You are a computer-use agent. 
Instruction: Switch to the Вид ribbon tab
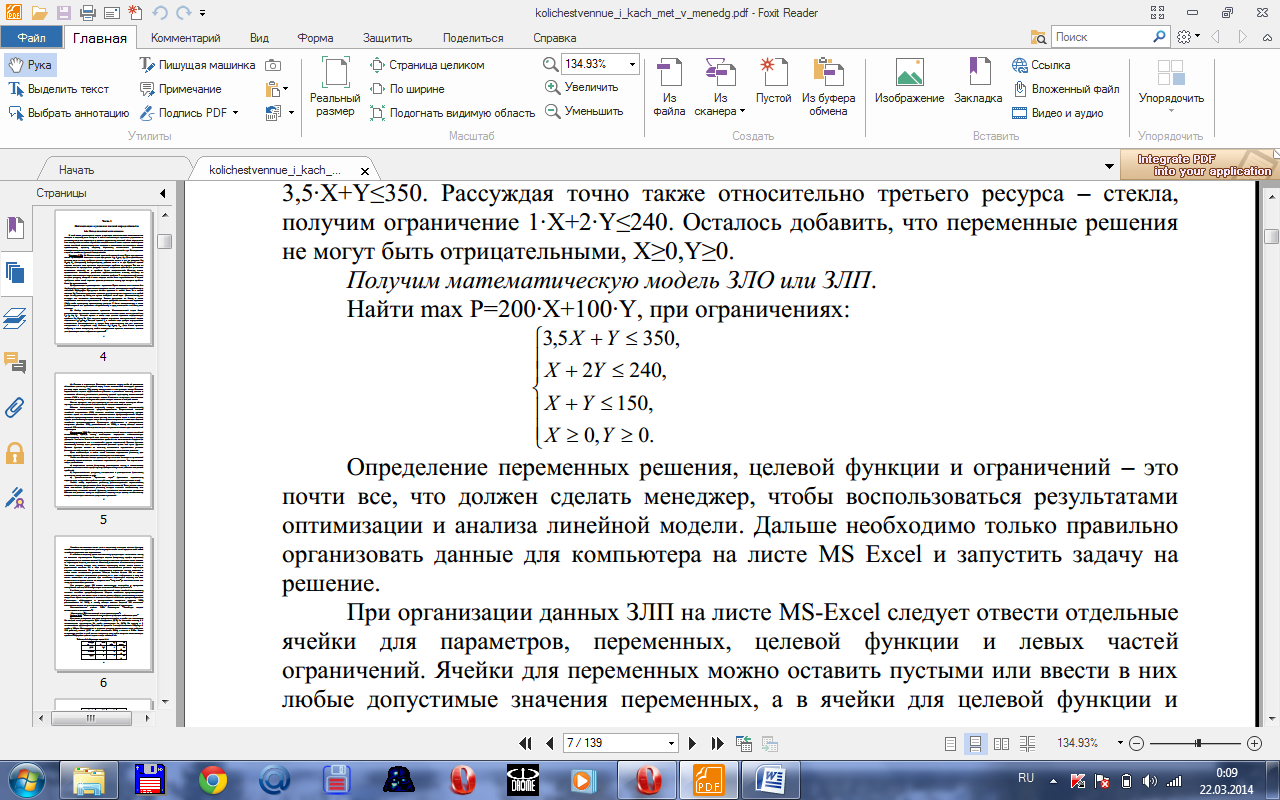pyautogui.click(x=259, y=38)
